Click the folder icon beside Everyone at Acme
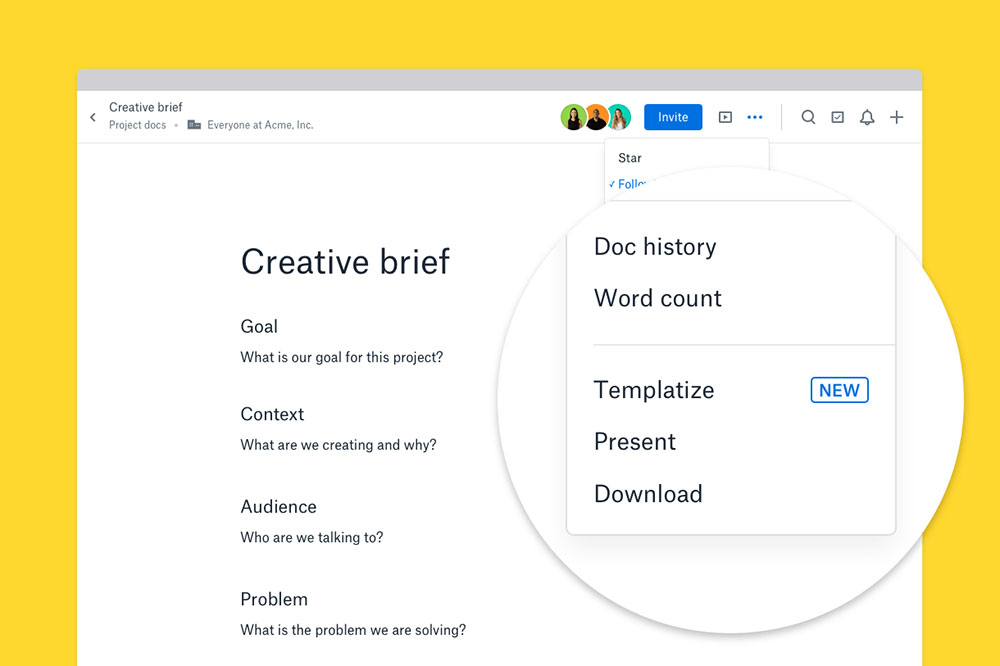Viewport: 1000px width, 666px height. click(194, 124)
